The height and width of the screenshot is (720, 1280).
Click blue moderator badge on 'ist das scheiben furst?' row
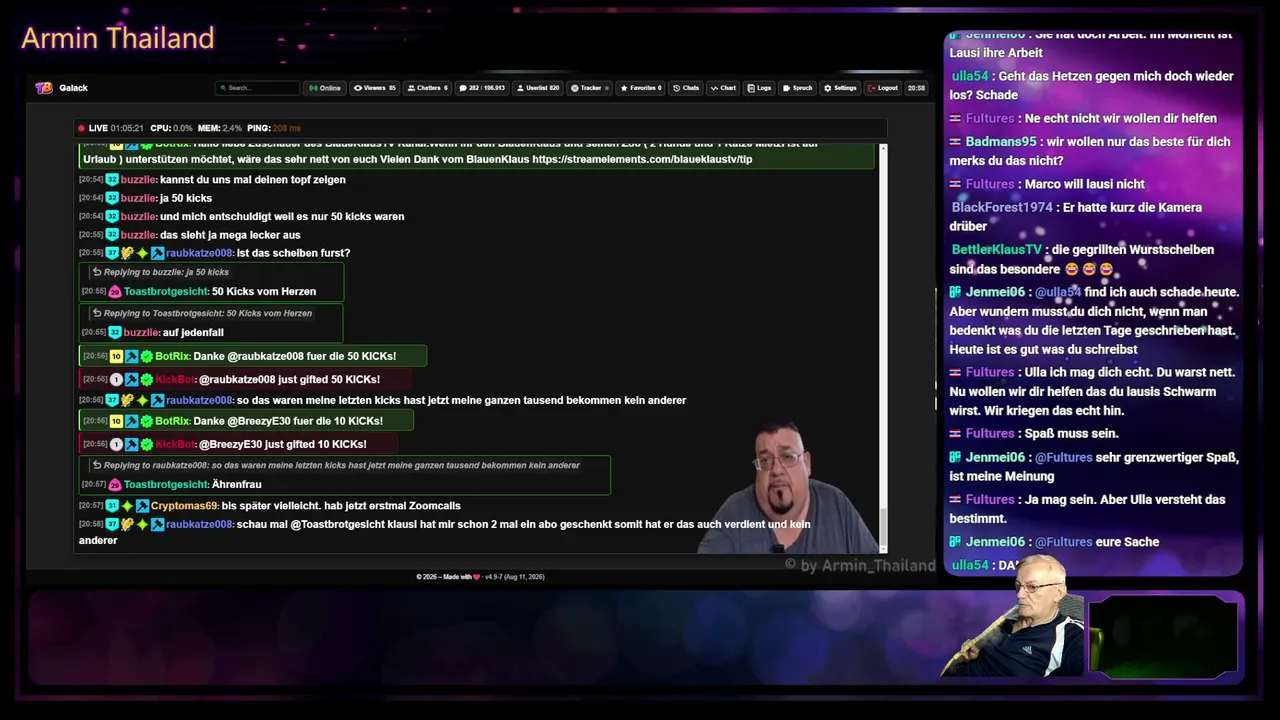tap(158, 253)
